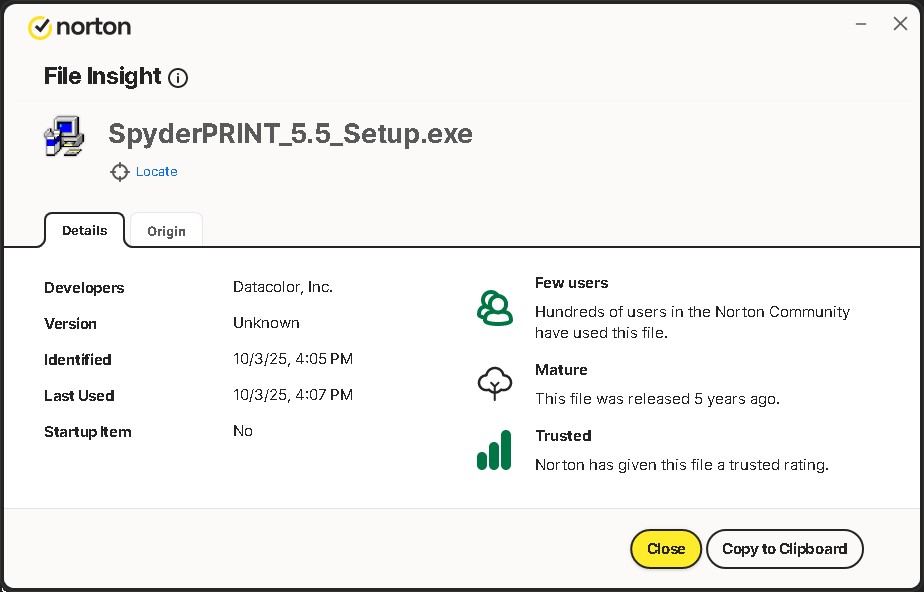924x592 pixels.
Task: Click the Norton checkmark logo icon
Action: click(40, 27)
